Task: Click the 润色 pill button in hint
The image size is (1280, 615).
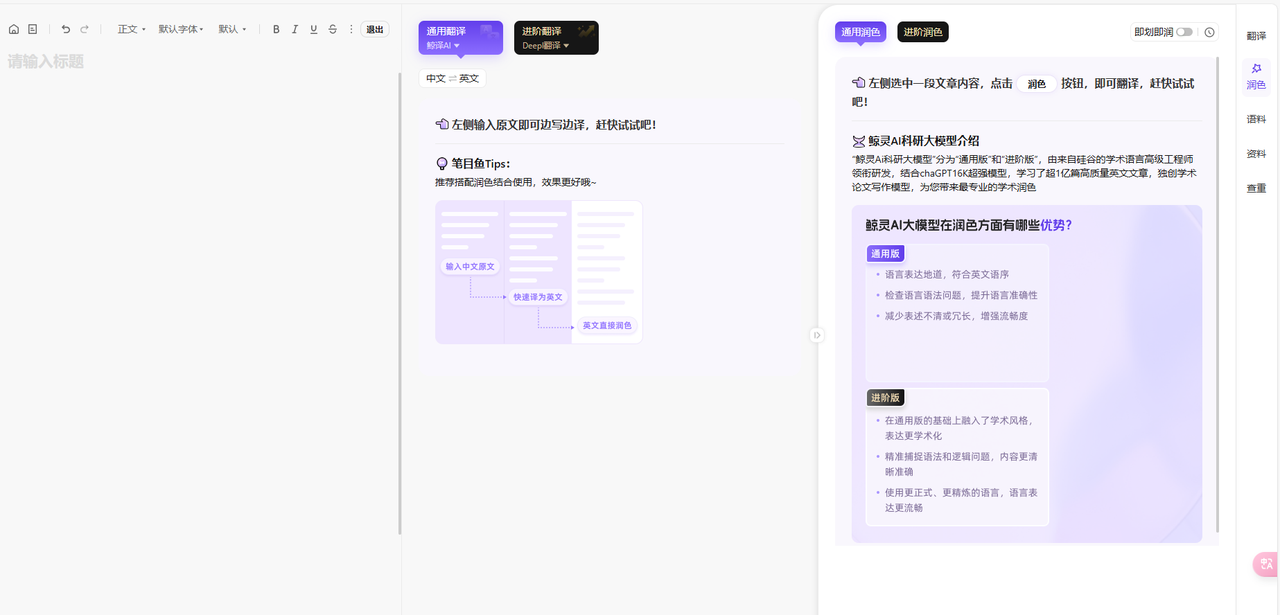Action: 1037,84
